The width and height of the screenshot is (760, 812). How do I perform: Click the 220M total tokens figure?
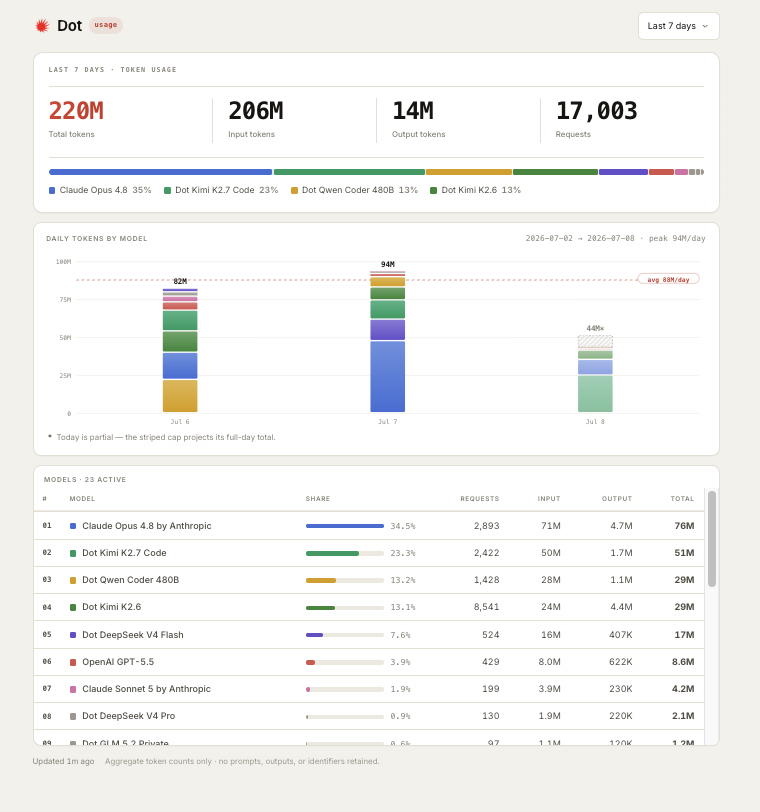[x=76, y=111]
